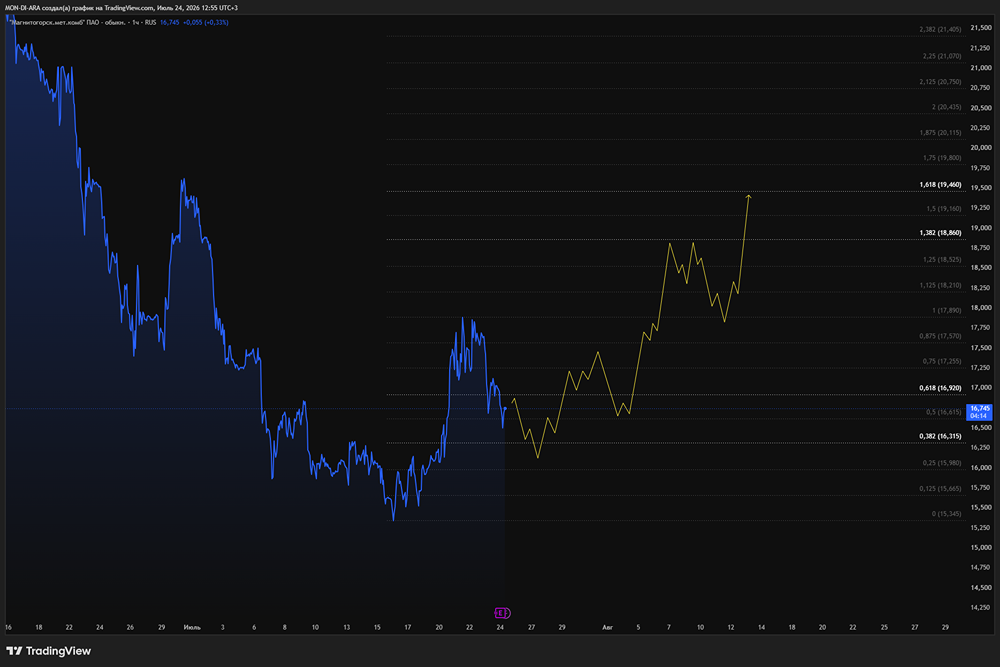Click the +0,055 (+0,33%) change value
The height and width of the screenshot is (667, 1000).
[205, 22]
